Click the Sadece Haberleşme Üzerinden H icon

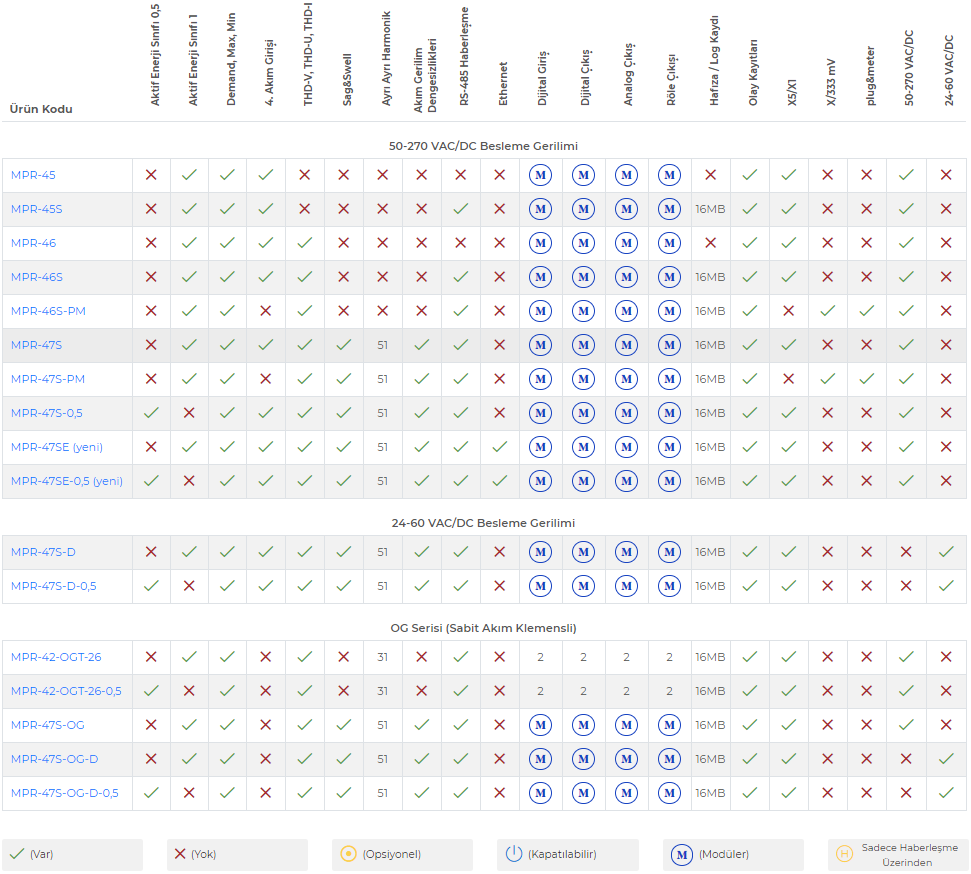click(x=844, y=854)
